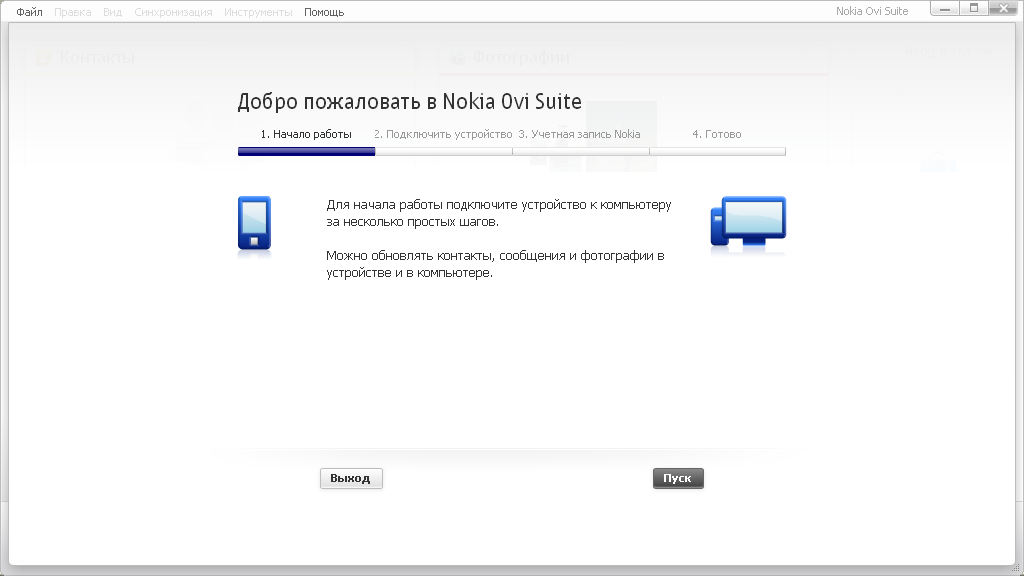This screenshot has width=1024, height=576.
Task: Open the Инструменты menu
Action: (x=258, y=12)
